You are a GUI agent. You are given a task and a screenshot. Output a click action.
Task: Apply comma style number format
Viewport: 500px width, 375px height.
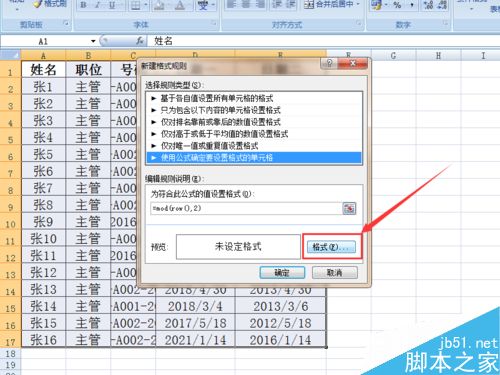(x=412, y=5)
